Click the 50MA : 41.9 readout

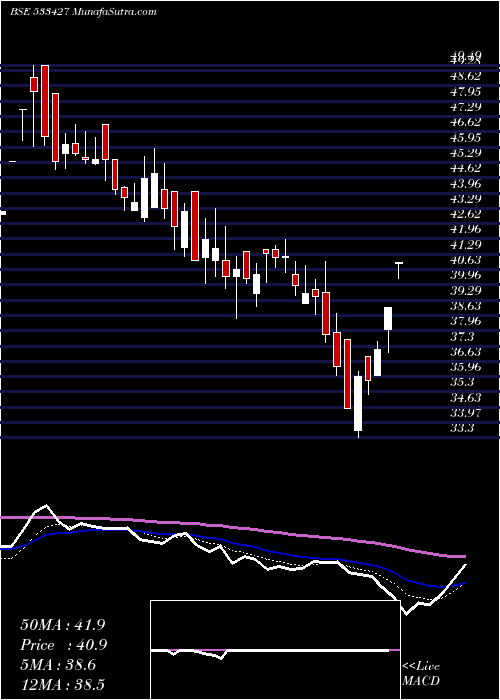62,625
